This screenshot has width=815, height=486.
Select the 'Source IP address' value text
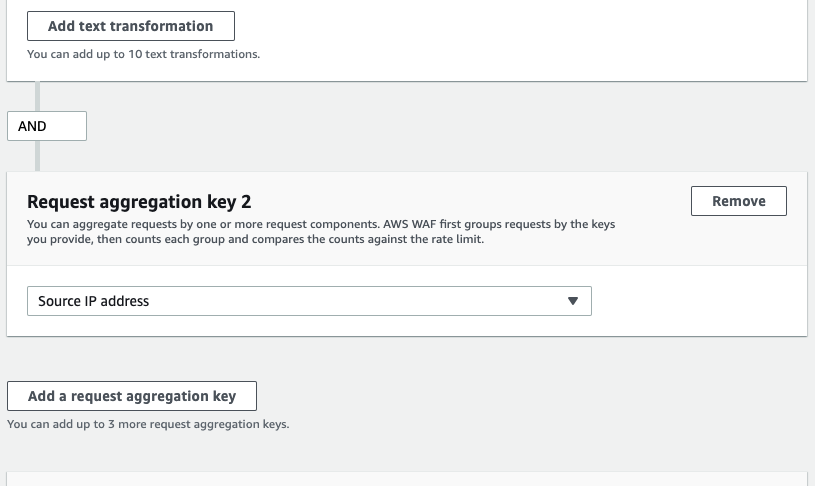pos(94,301)
